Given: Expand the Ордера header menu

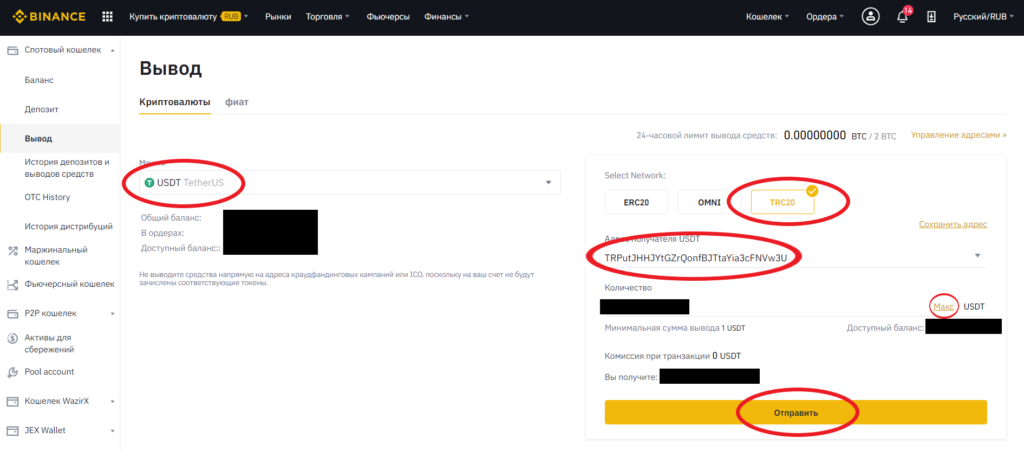Looking at the screenshot, I should [x=825, y=17].
